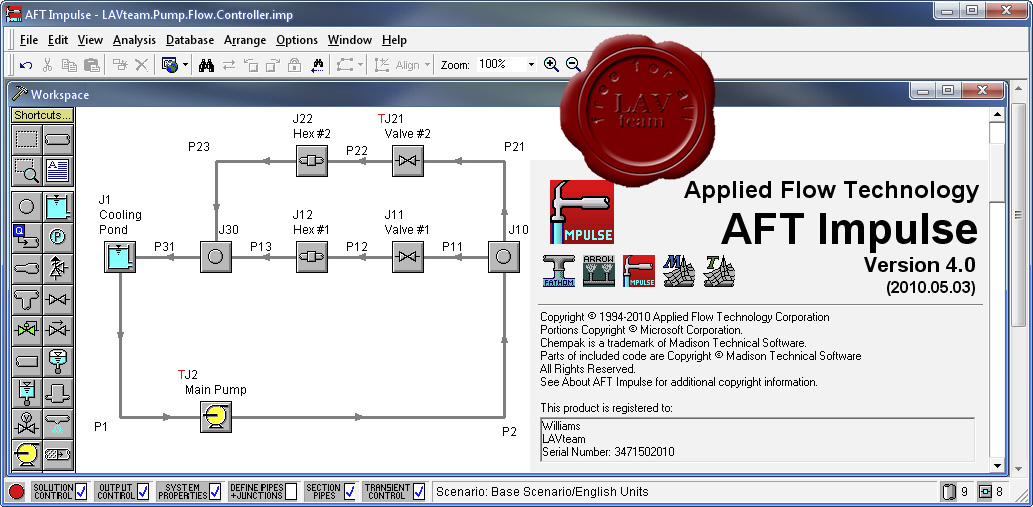Pick the Dead End junction tool
Screen dimensions: 1033x507
pos(26,361)
